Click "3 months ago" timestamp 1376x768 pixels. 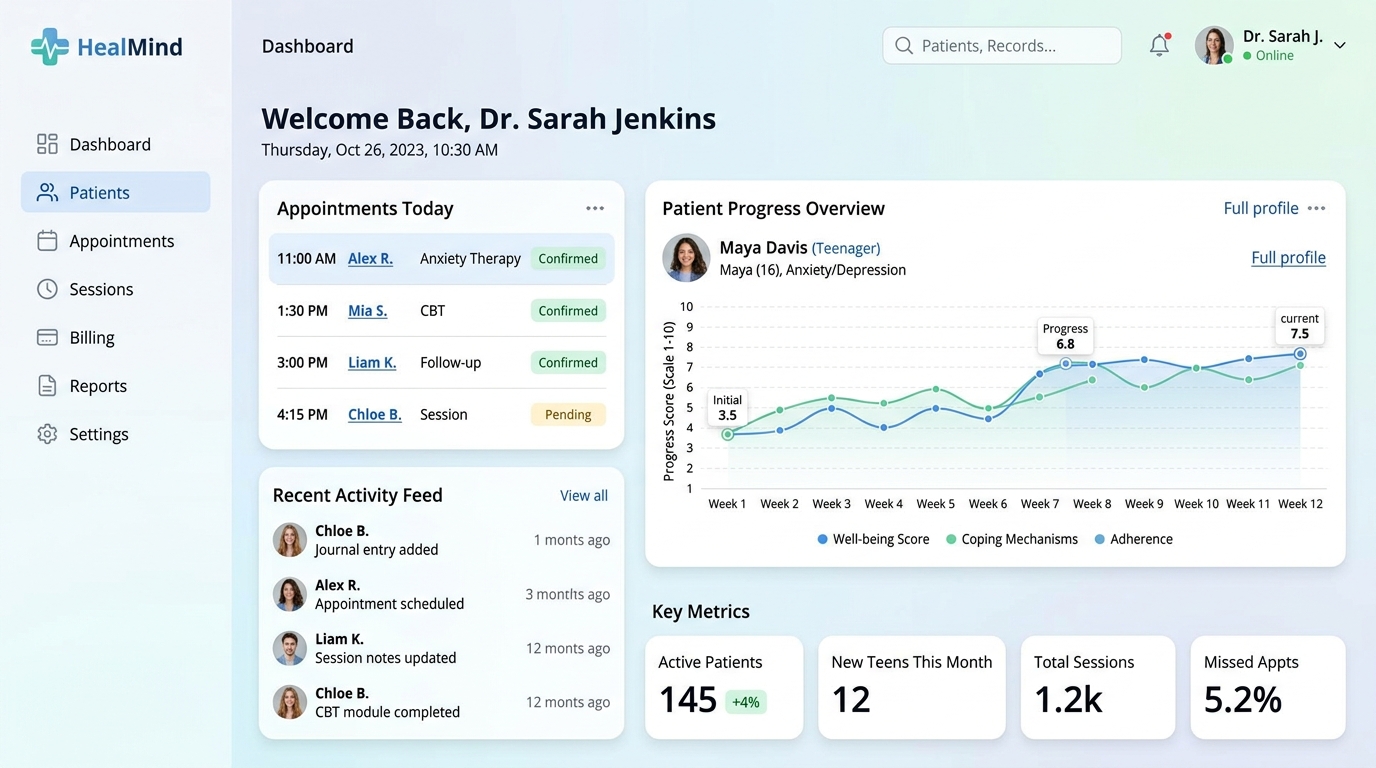(x=567, y=594)
